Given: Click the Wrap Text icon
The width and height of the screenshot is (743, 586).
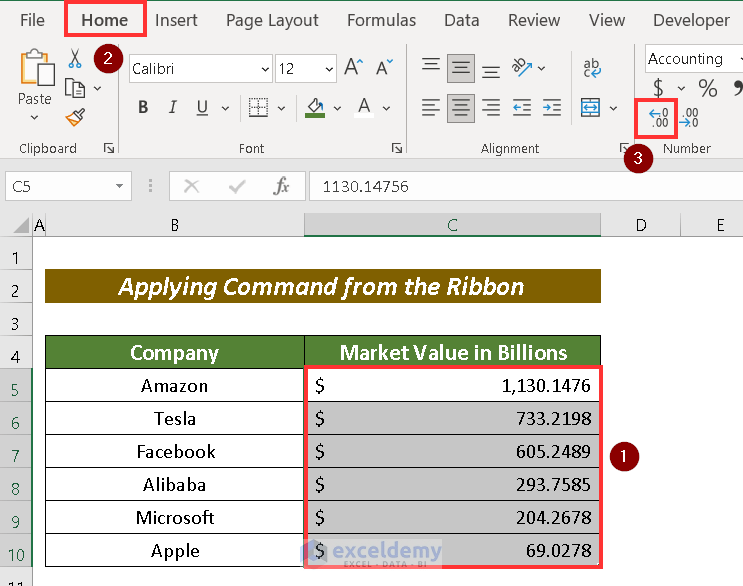Looking at the screenshot, I should click(591, 68).
